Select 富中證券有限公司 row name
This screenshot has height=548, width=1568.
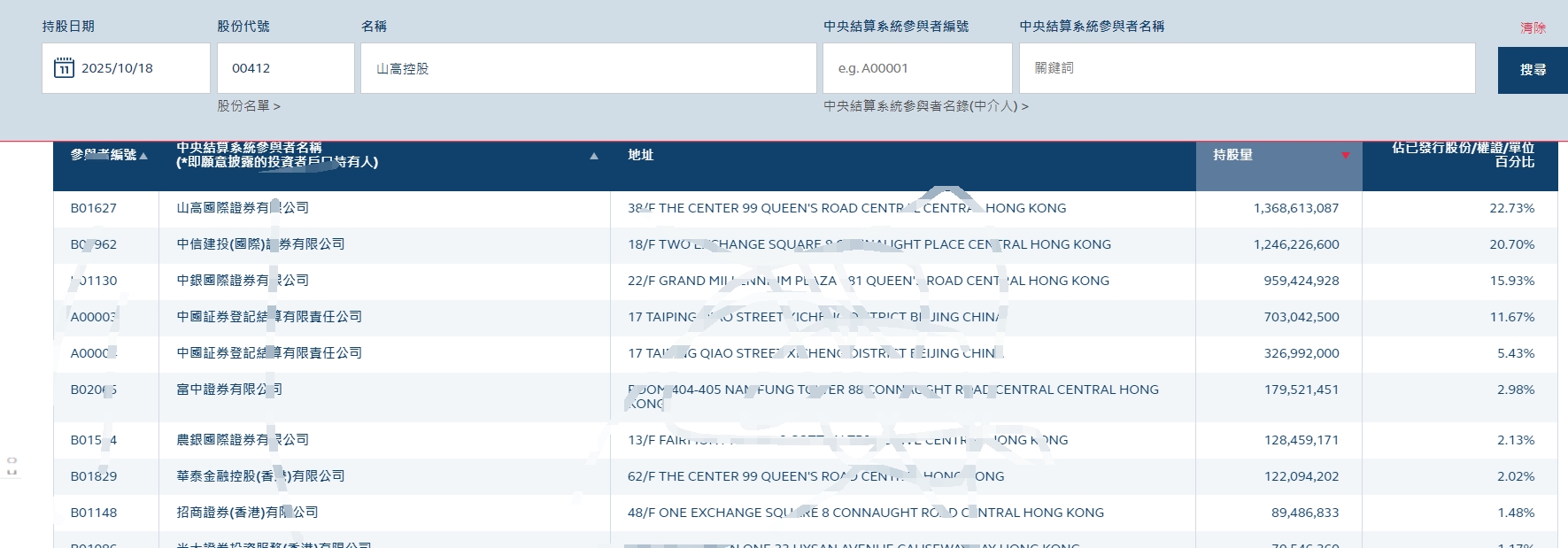pos(229,390)
